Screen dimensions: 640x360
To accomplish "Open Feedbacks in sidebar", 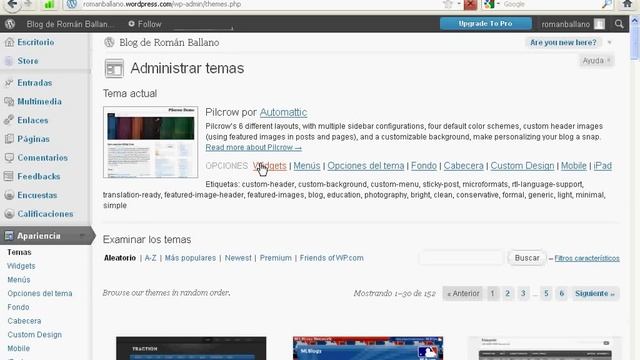I will [x=39, y=177].
